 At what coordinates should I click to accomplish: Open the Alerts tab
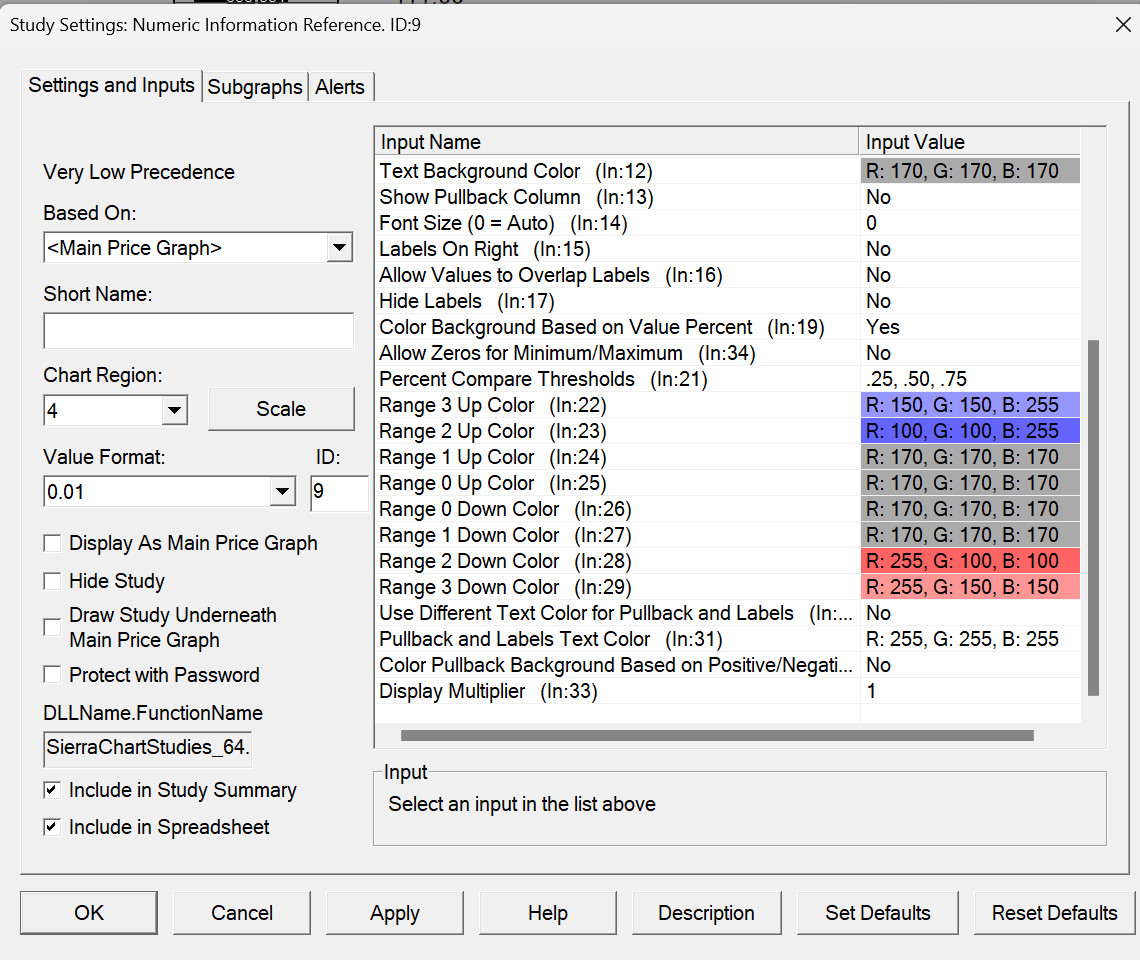tap(340, 87)
